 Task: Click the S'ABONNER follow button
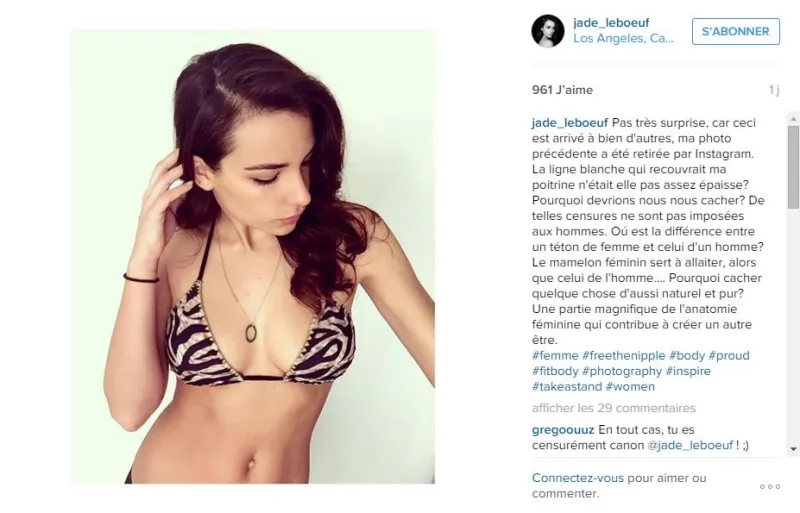pyautogui.click(x=736, y=31)
